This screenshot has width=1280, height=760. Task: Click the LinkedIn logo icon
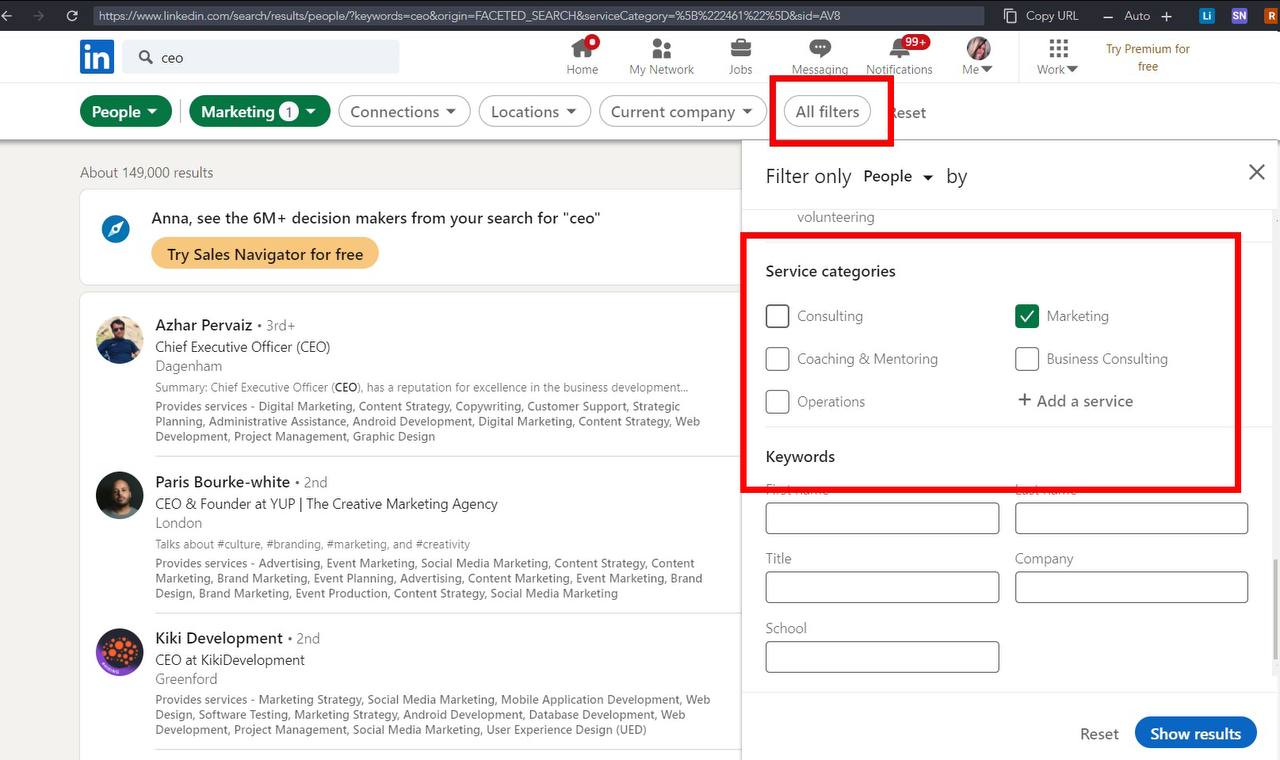tap(97, 57)
